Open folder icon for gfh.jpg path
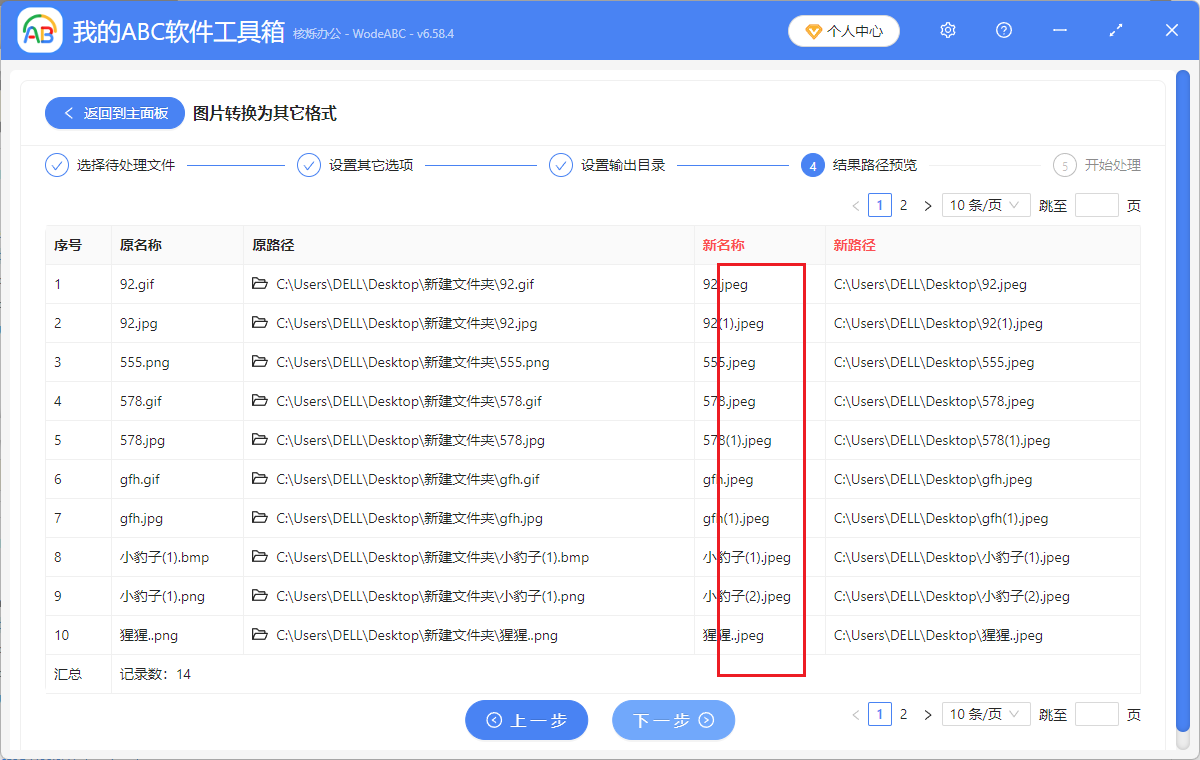 (260, 518)
